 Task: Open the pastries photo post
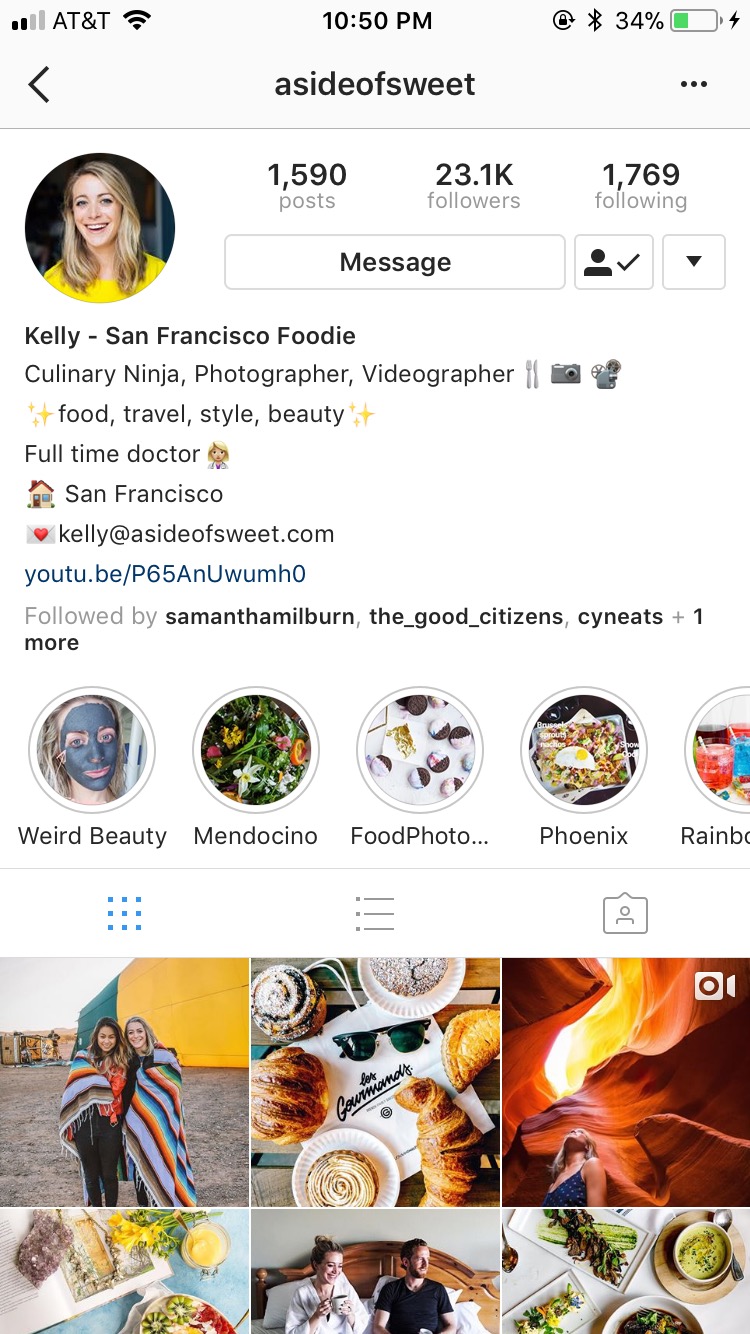click(x=375, y=1082)
